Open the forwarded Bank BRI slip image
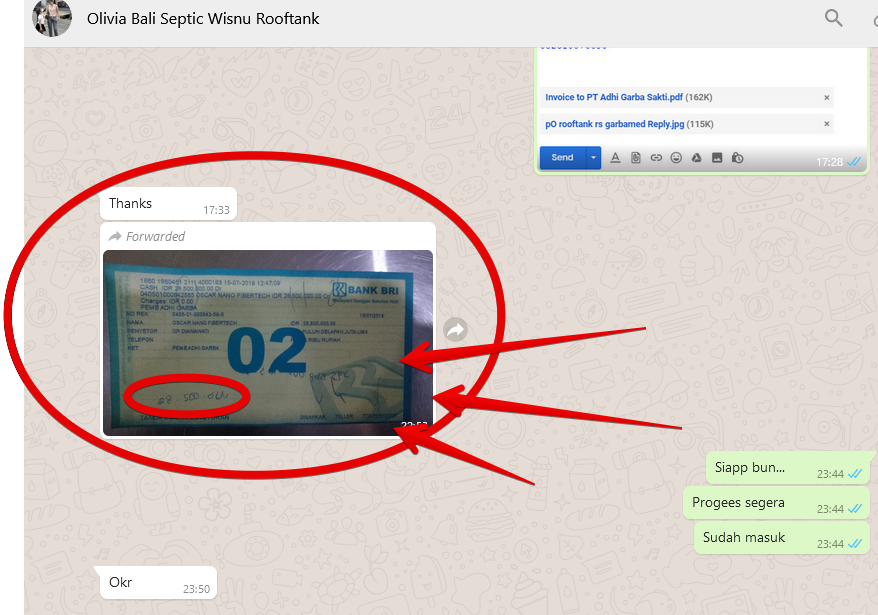Screen dimensions: 878x615 [x=268, y=342]
